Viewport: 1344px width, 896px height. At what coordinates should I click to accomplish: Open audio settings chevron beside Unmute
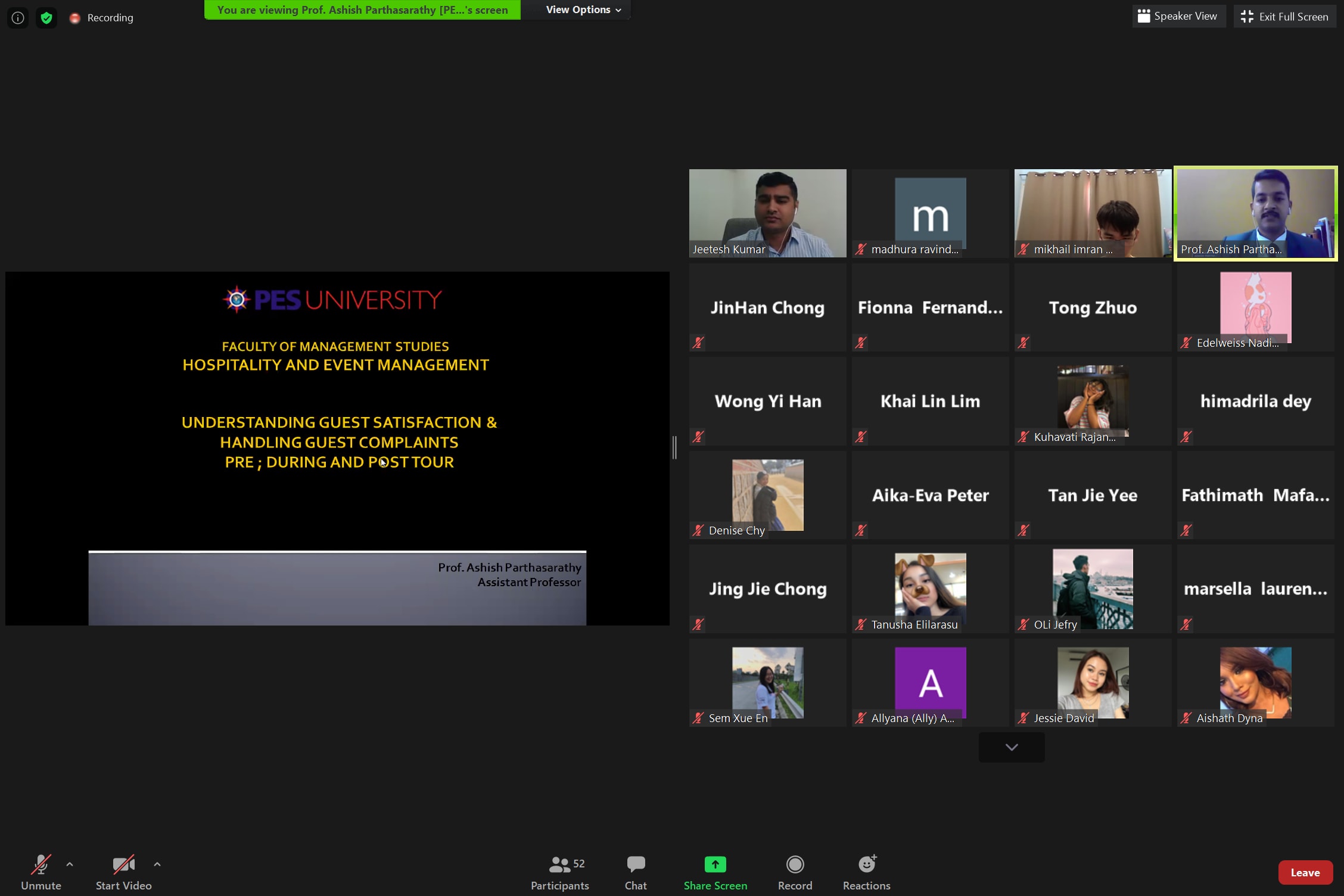70,864
